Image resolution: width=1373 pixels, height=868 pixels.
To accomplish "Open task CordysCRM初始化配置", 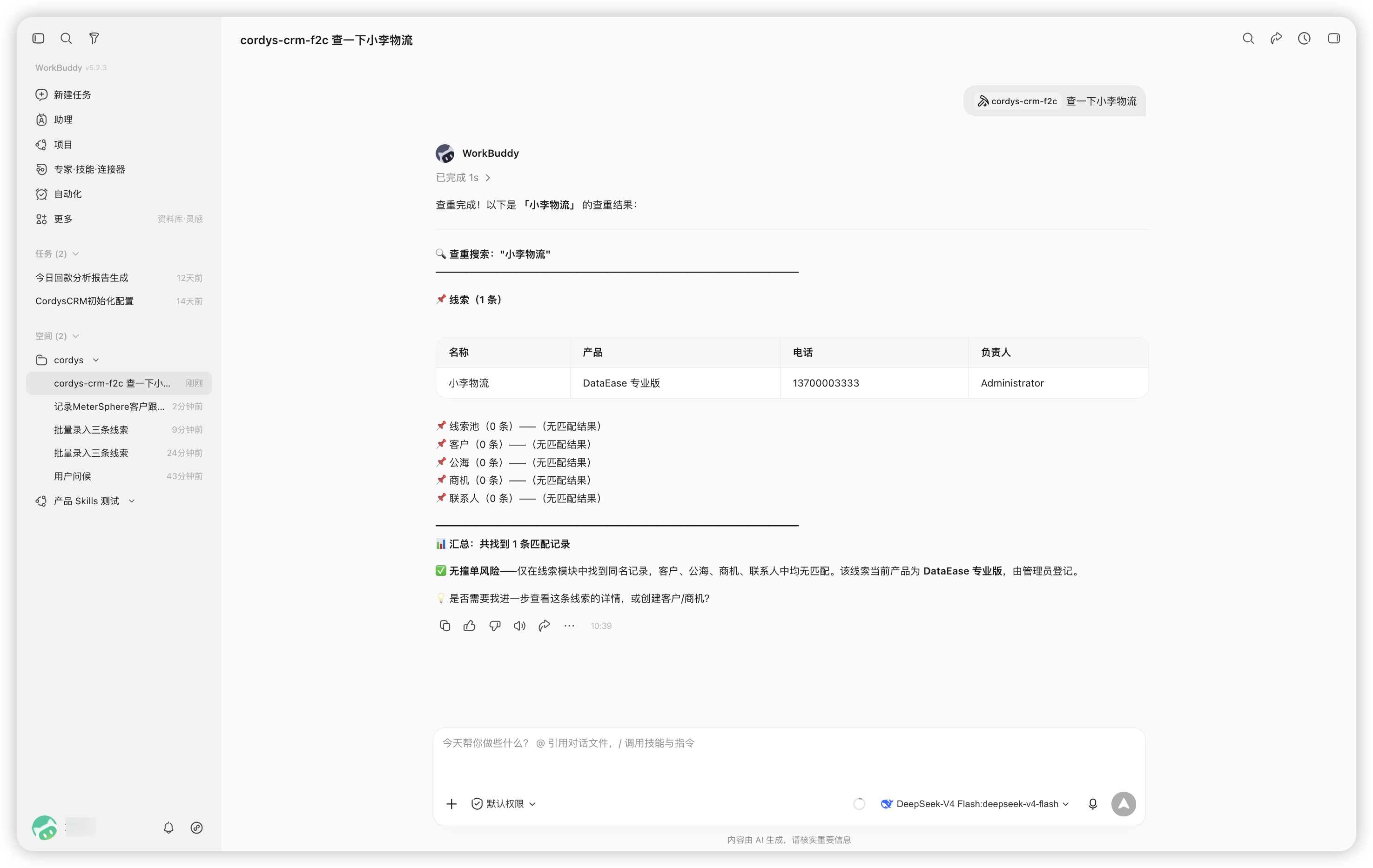I will tap(120, 301).
